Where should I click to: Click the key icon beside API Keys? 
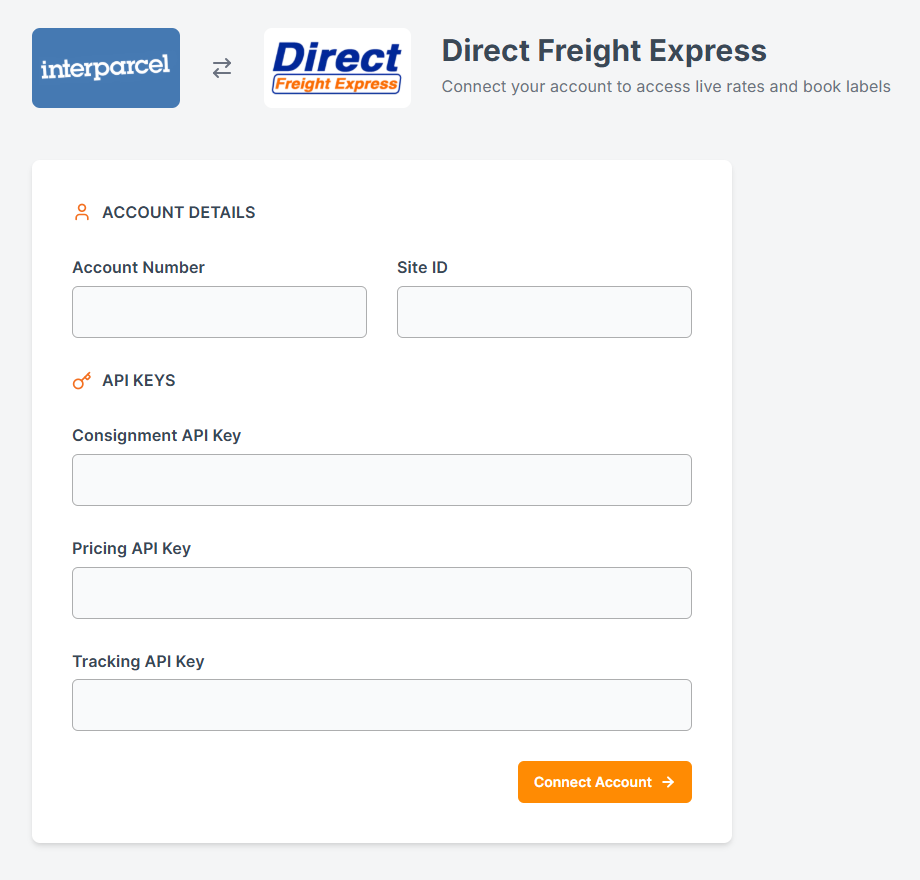coord(82,381)
